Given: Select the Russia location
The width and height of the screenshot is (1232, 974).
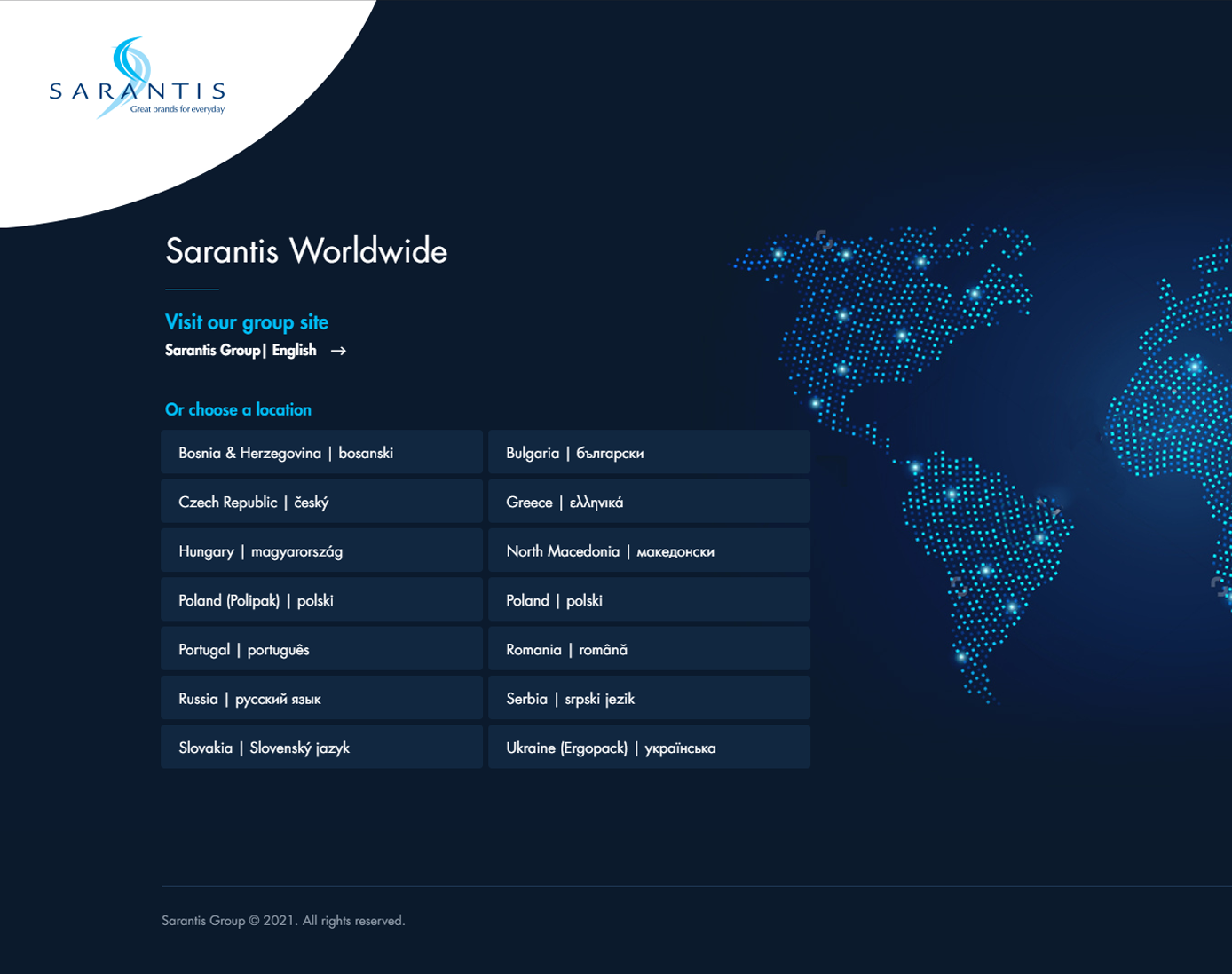Looking at the screenshot, I should 321,698.
